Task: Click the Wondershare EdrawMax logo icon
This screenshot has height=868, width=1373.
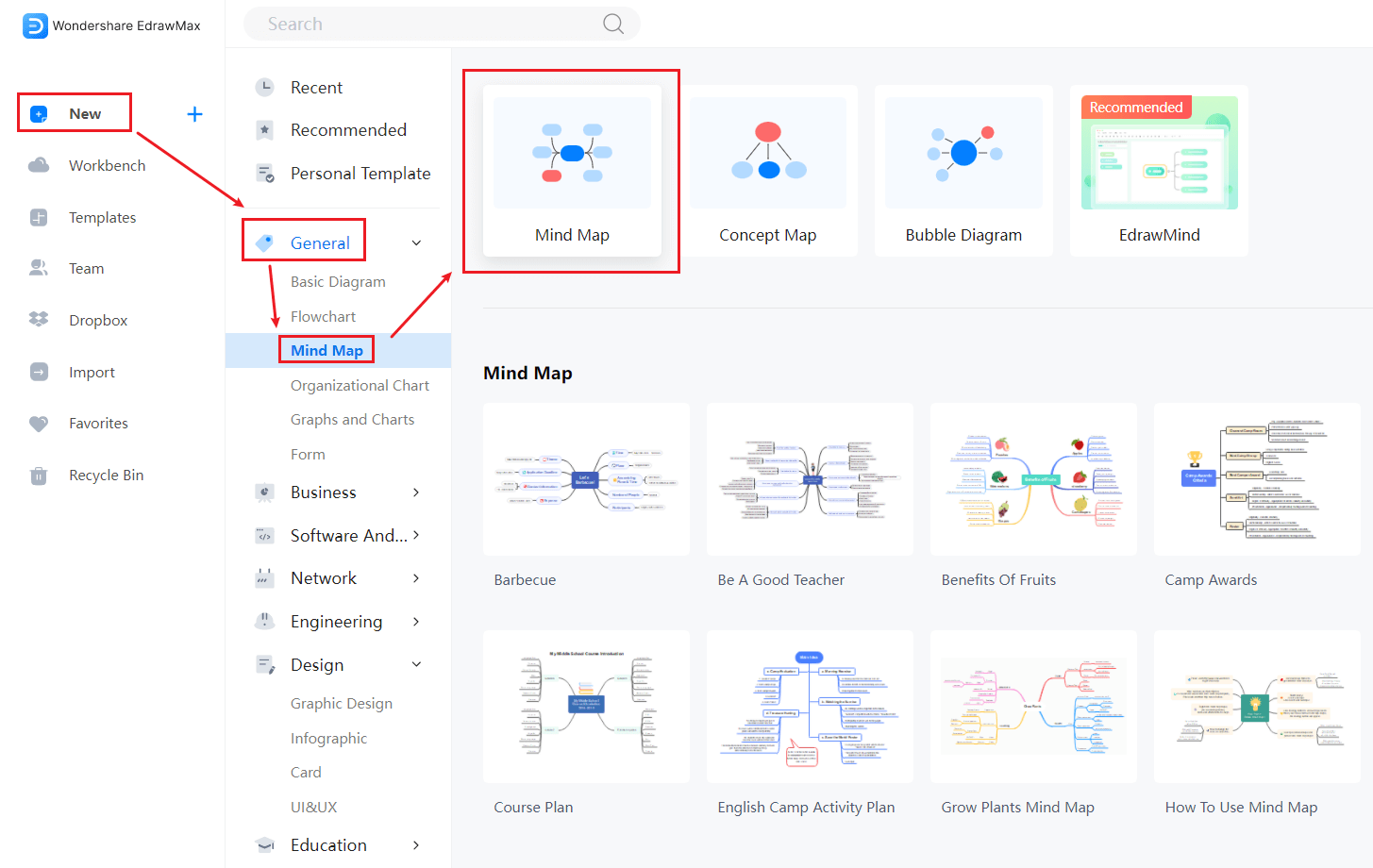Action: click(35, 25)
